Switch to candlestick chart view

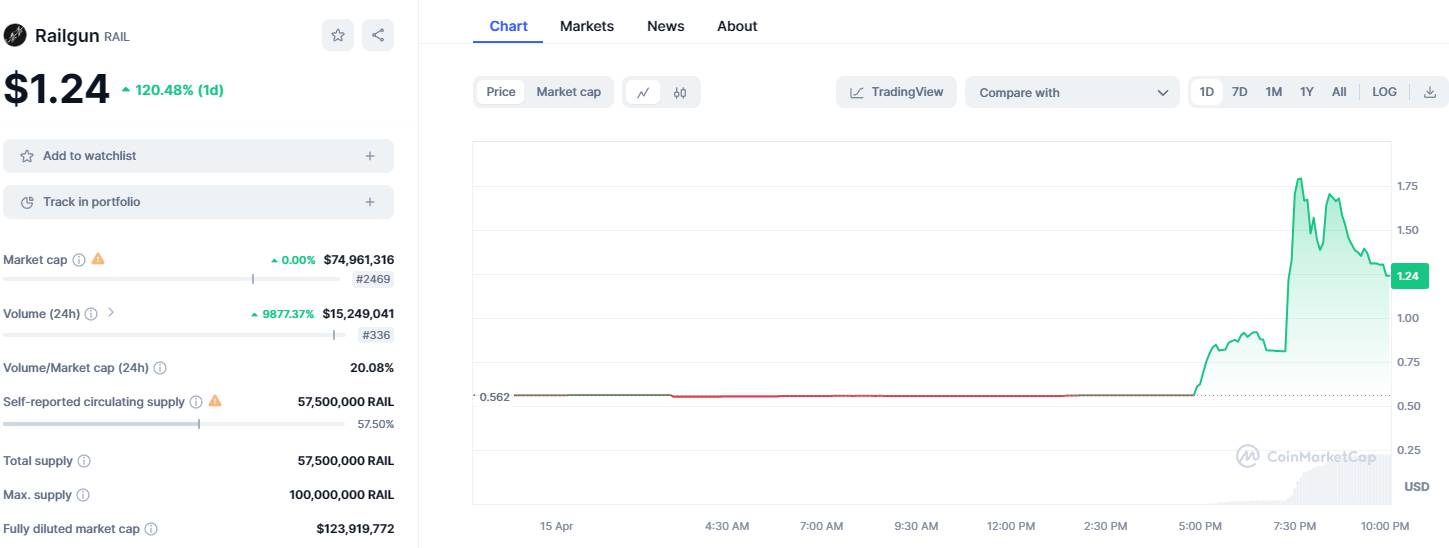click(x=680, y=93)
